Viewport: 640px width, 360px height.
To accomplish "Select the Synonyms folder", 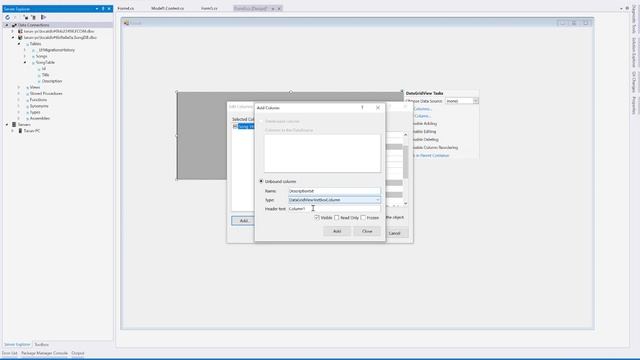I will [x=39, y=106].
